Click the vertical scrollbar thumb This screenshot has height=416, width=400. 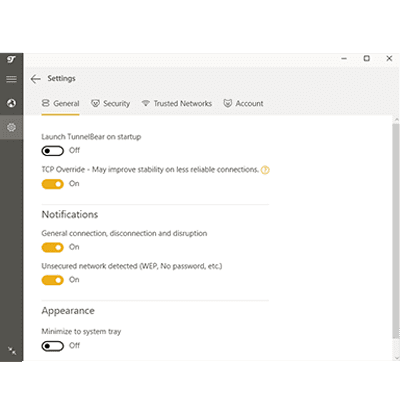[396, 231]
